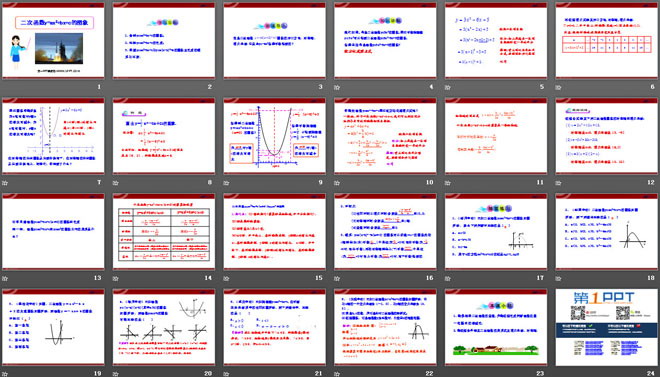Select slide 9 thumbnail with large parabola
660x377 pixels.
(274, 136)
